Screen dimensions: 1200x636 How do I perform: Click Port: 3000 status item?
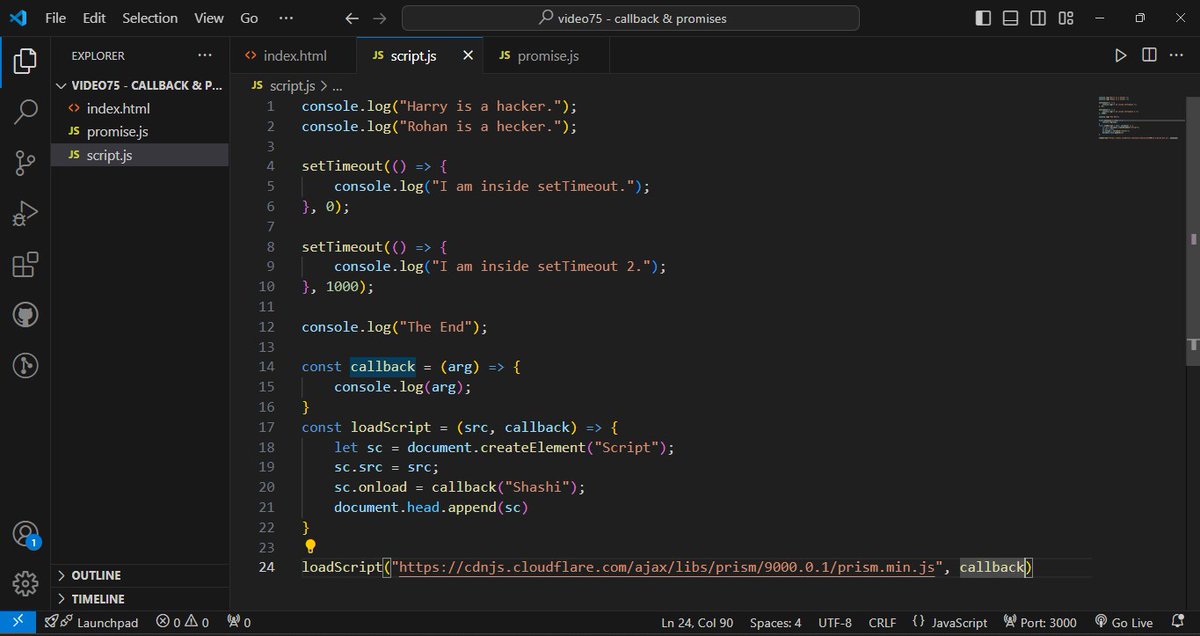tap(1040, 622)
